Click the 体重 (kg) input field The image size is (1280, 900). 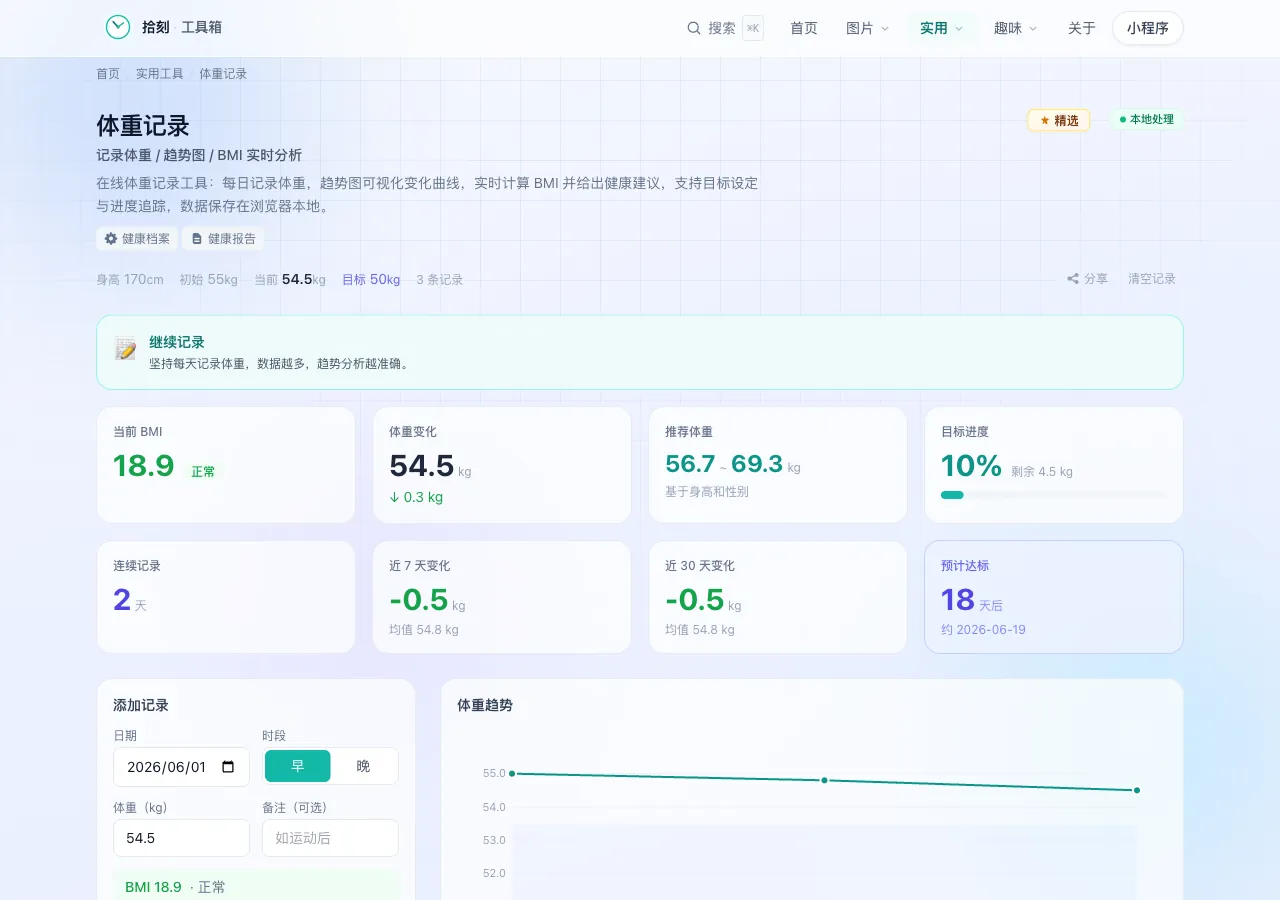point(182,838)
